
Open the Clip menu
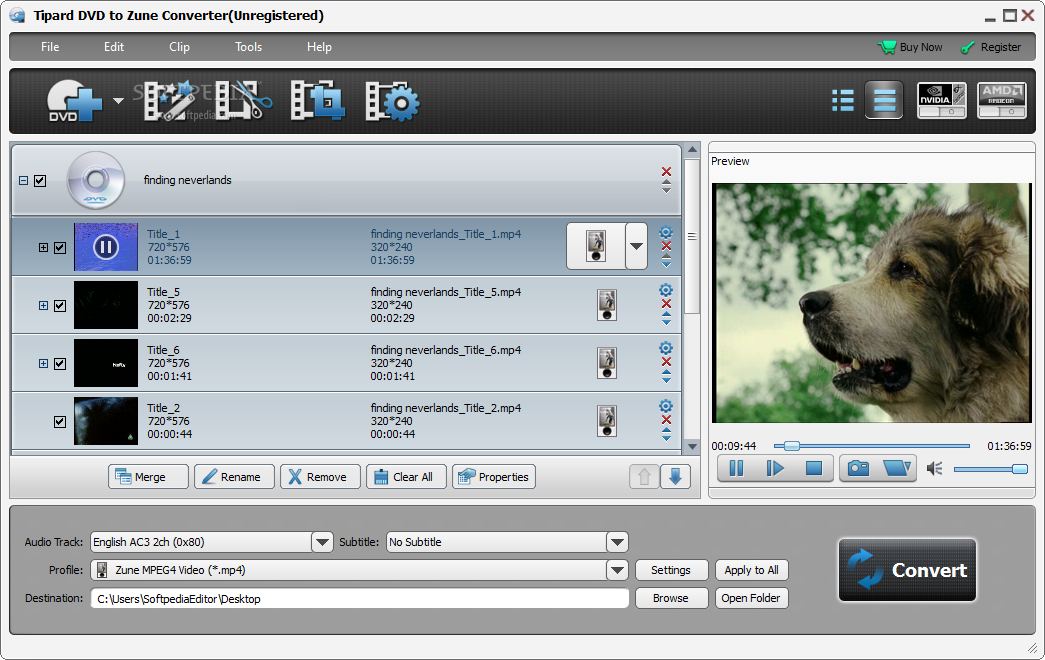(179, 47)
